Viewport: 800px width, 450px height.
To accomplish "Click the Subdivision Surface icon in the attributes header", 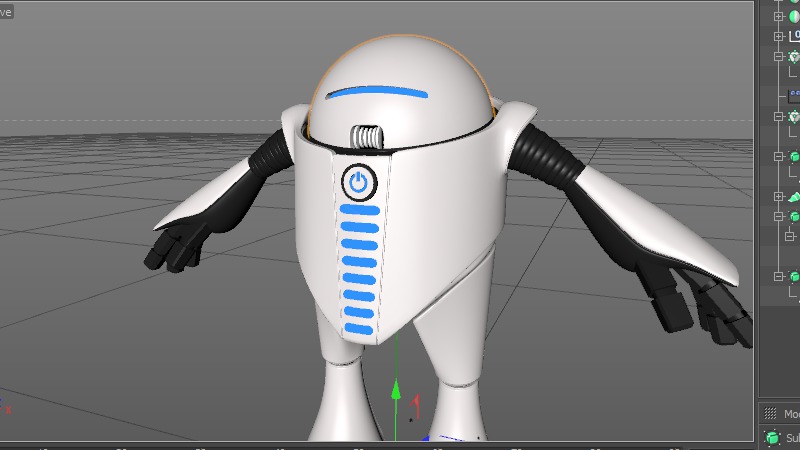I will tap(772, 438).
